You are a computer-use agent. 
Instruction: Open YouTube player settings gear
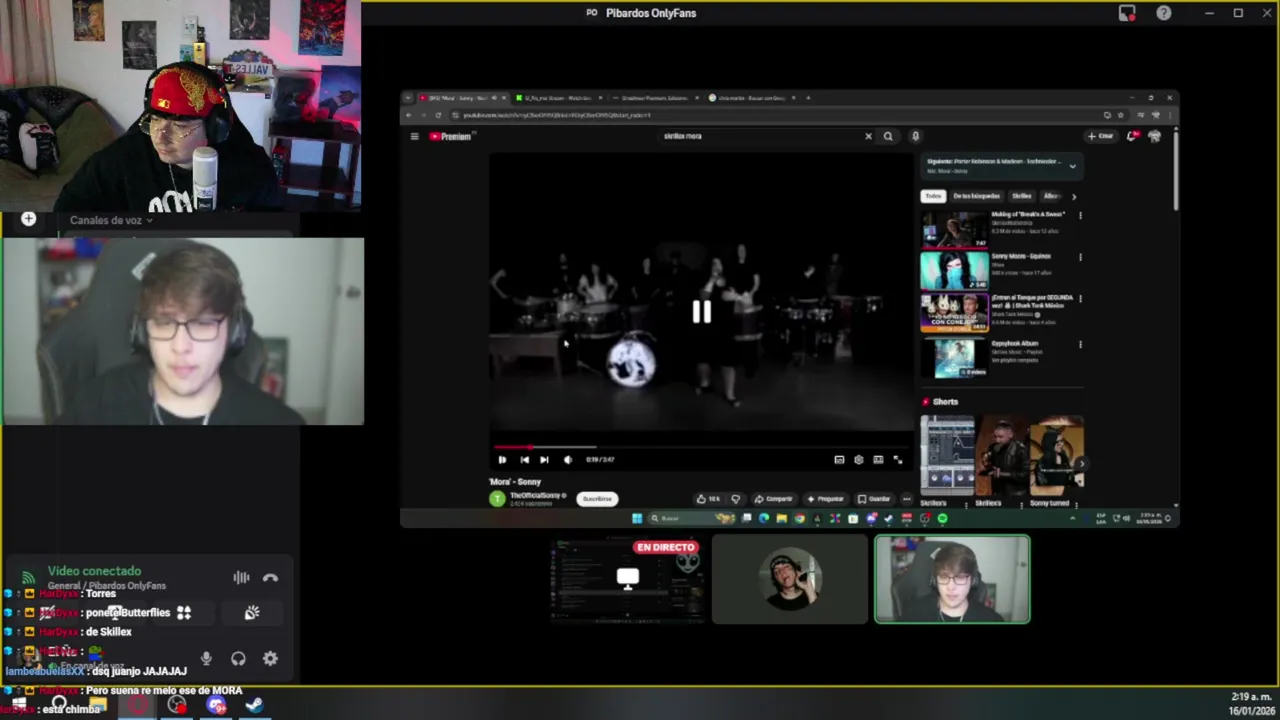coord(858,459)
